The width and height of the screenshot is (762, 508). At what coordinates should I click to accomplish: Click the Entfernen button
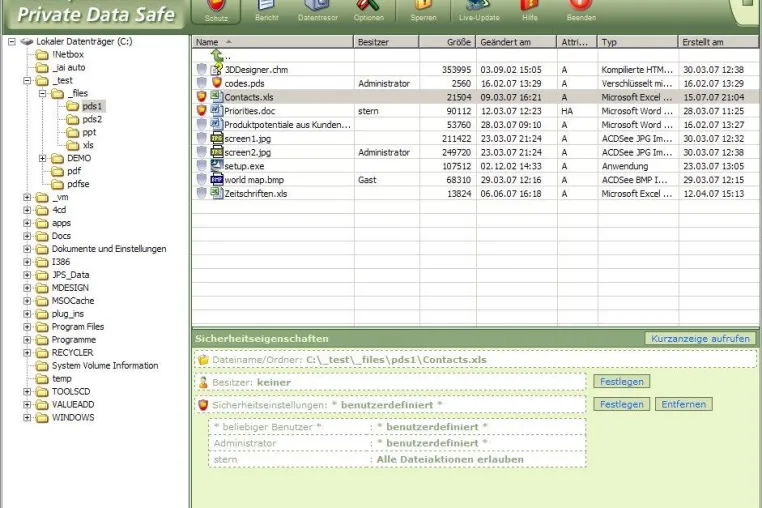[683, 404]
